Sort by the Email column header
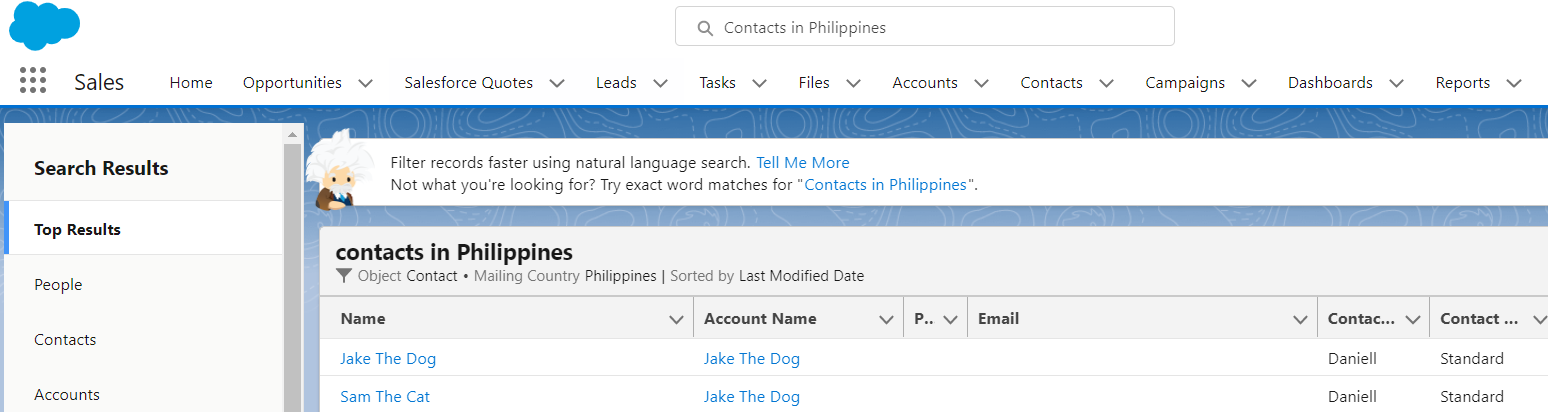Screen dimensions: 1548x412 tap(998, 318)
